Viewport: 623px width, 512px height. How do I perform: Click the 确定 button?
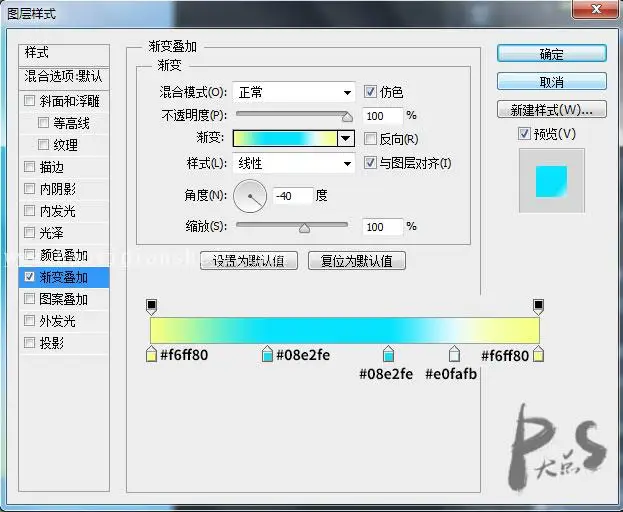(x=552, y=53)
